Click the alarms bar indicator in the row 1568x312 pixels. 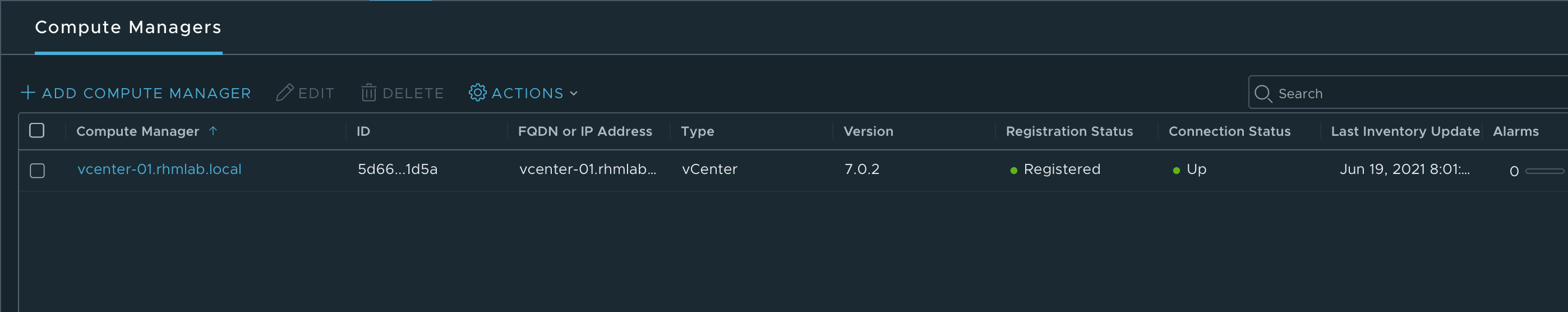tap(1545, 171)
